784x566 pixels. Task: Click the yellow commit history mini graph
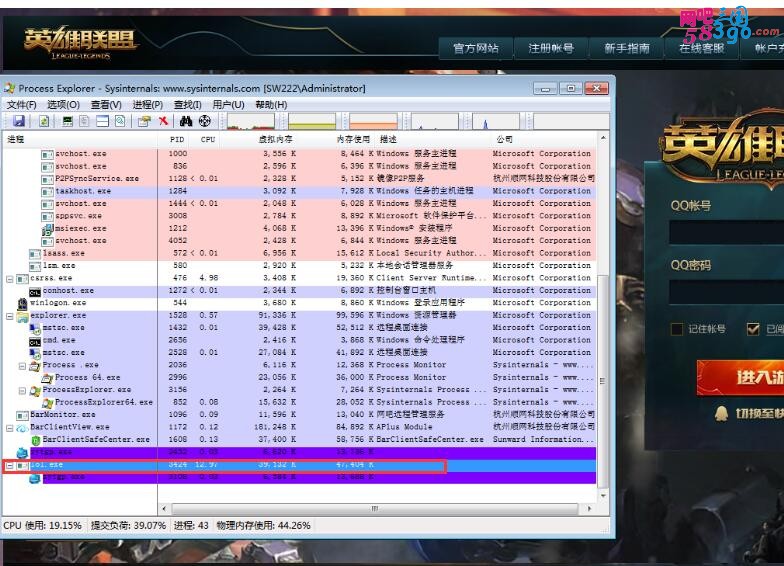click(x=312, y=122)
